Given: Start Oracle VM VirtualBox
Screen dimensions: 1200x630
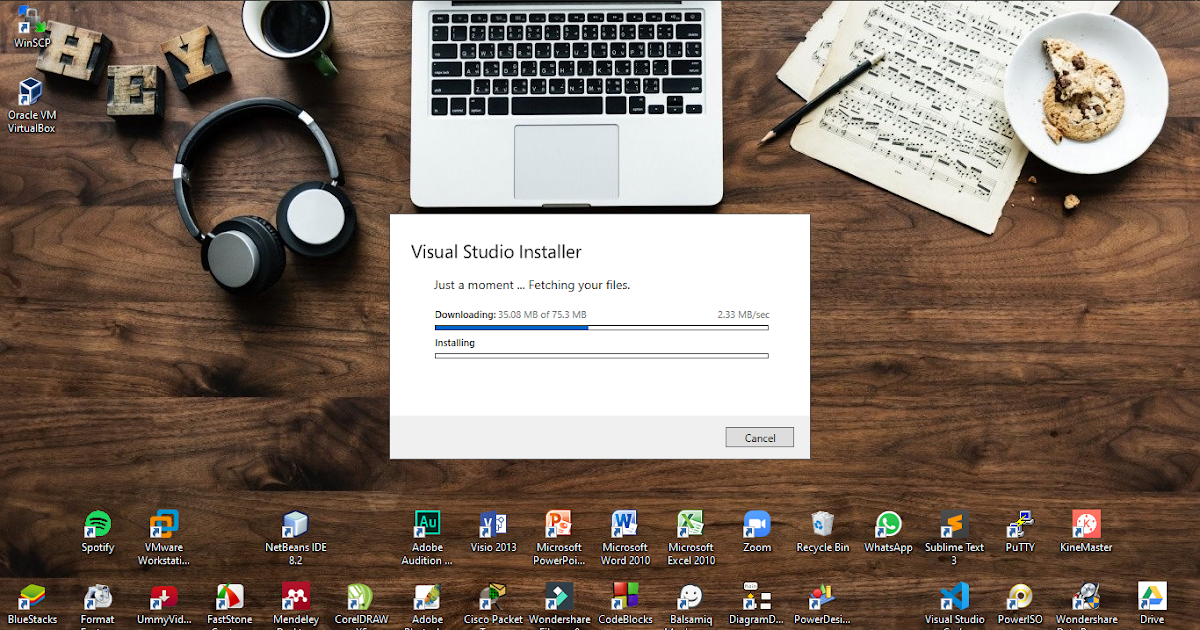Looking at the screenshot, I should [x=31, y=90].
